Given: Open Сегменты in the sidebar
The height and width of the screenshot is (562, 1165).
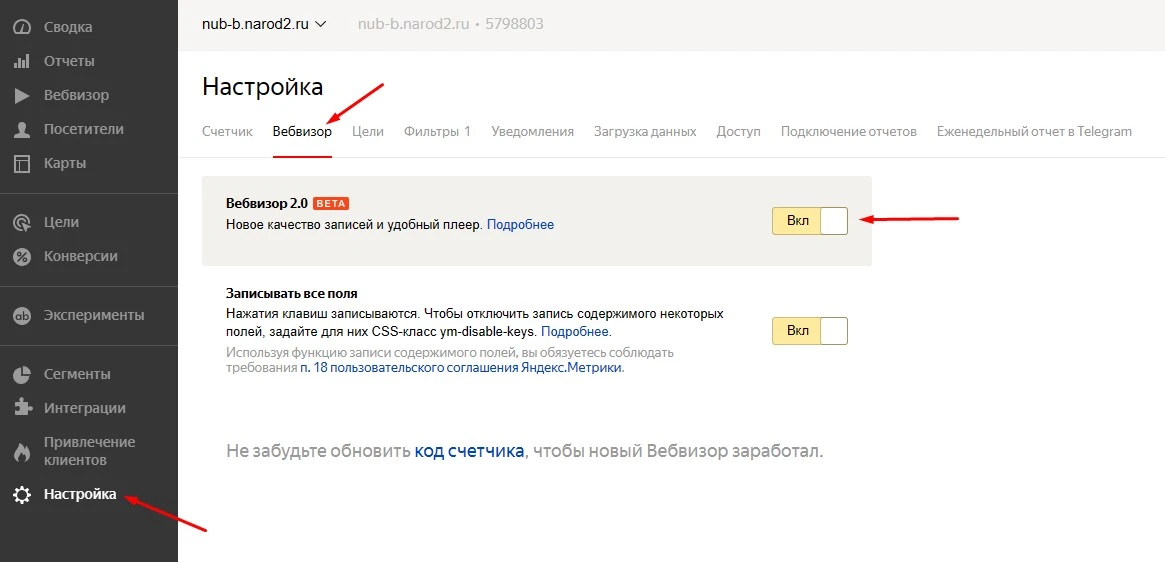Looking at the screenshot, I should coord(77,374).
